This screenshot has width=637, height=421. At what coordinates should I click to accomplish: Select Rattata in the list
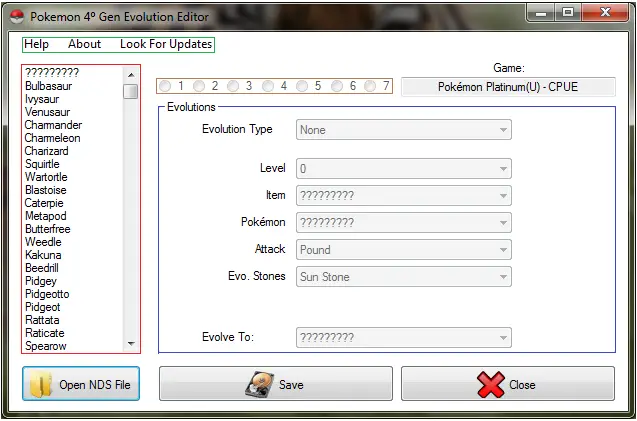coord(42,320)
